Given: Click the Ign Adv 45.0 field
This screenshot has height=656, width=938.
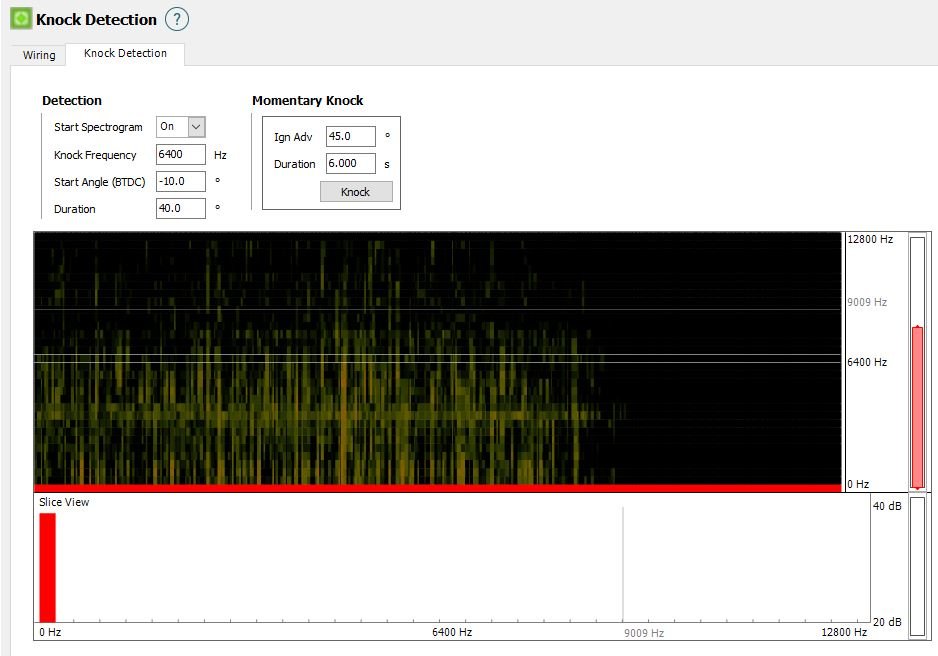Looking at the screenshot, I should (351, 136).
